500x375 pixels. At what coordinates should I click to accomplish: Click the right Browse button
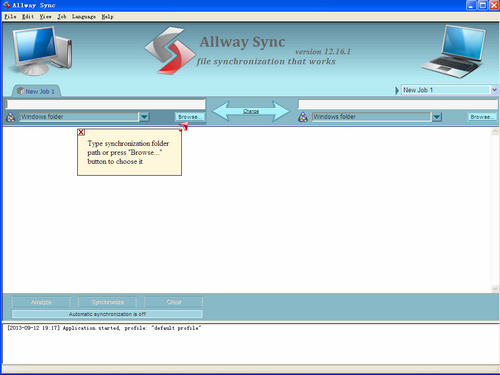(x=482, y=117)
